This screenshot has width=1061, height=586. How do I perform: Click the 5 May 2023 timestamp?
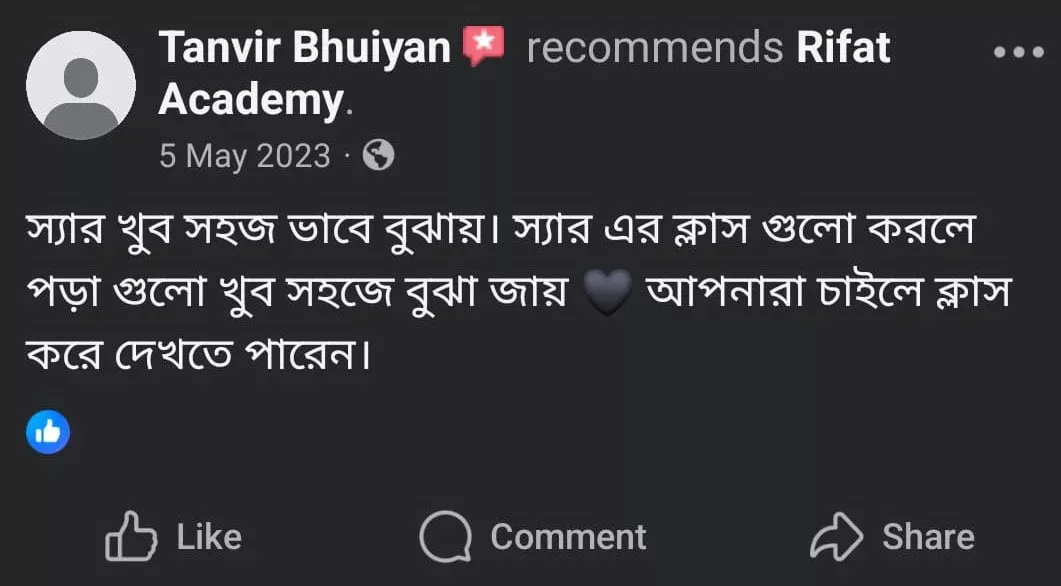(x=244, y=156)
